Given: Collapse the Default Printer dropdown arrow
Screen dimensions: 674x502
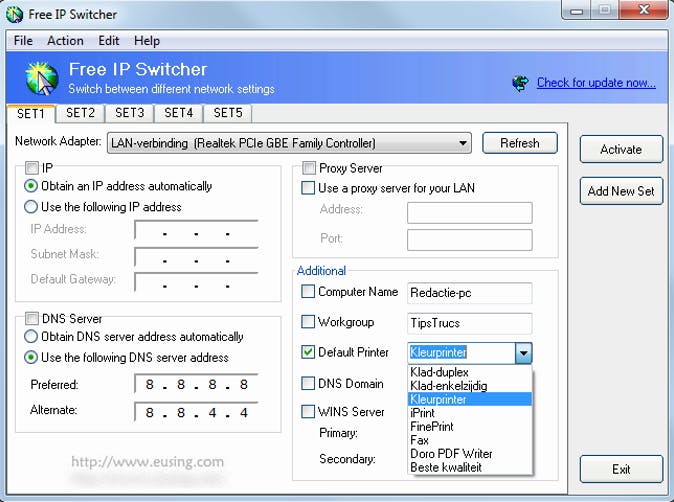Looking at the screenshot, I should point(523,353).
